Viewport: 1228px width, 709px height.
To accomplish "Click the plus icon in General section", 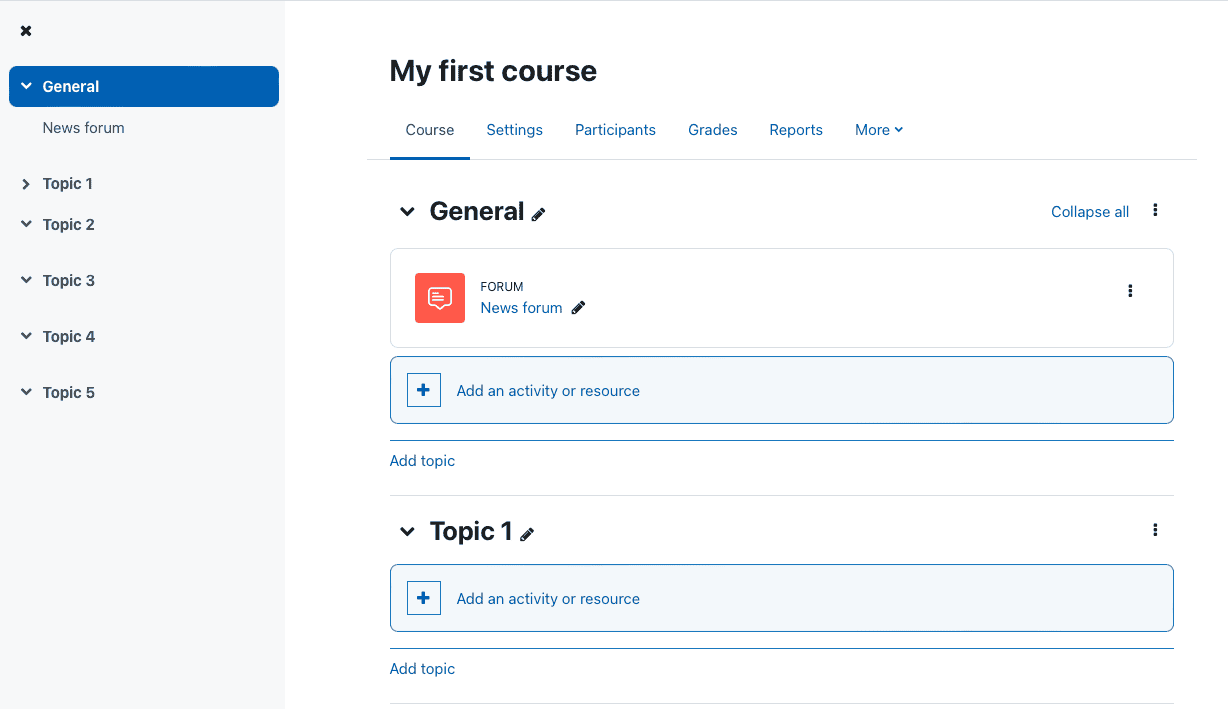I will [x=424, y=390].
